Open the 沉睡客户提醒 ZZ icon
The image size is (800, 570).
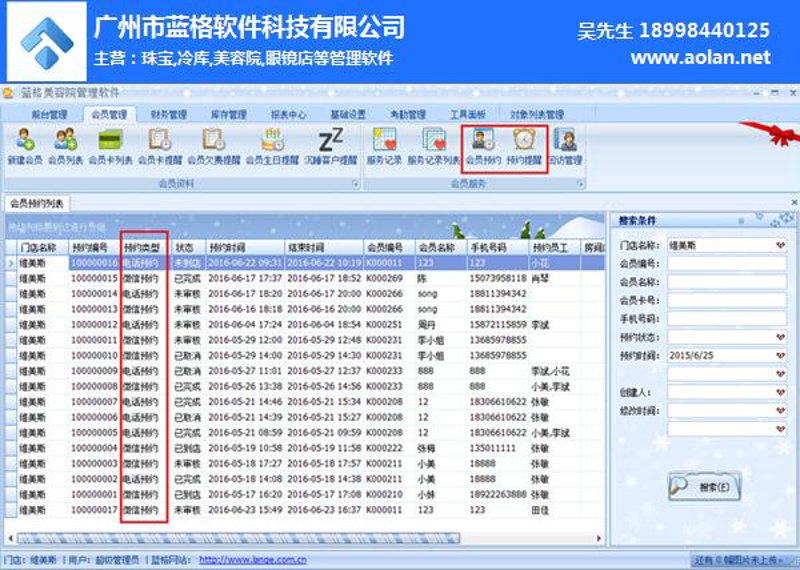point(331,146)
